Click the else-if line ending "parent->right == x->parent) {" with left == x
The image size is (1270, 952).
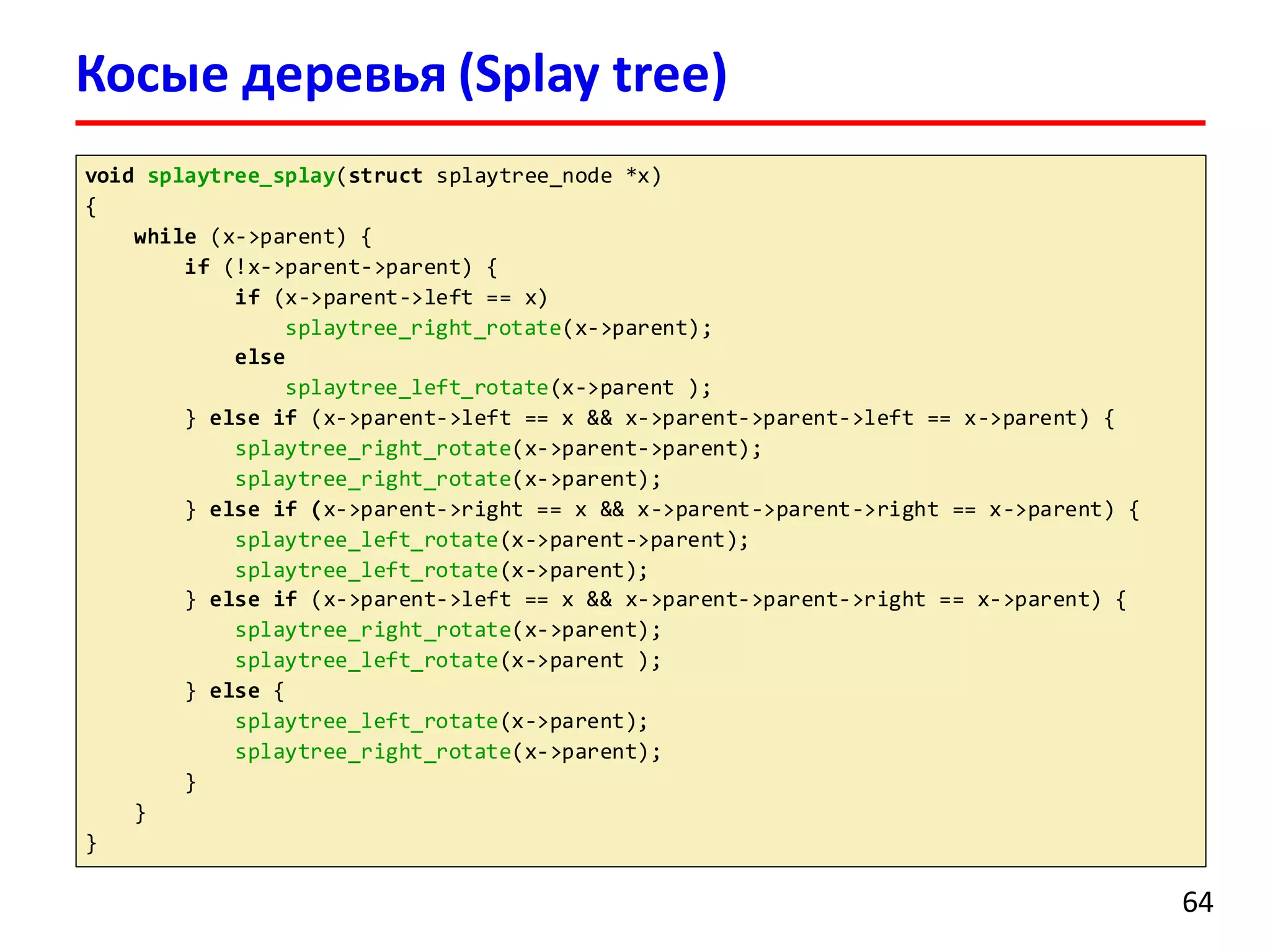coord(656,600)
